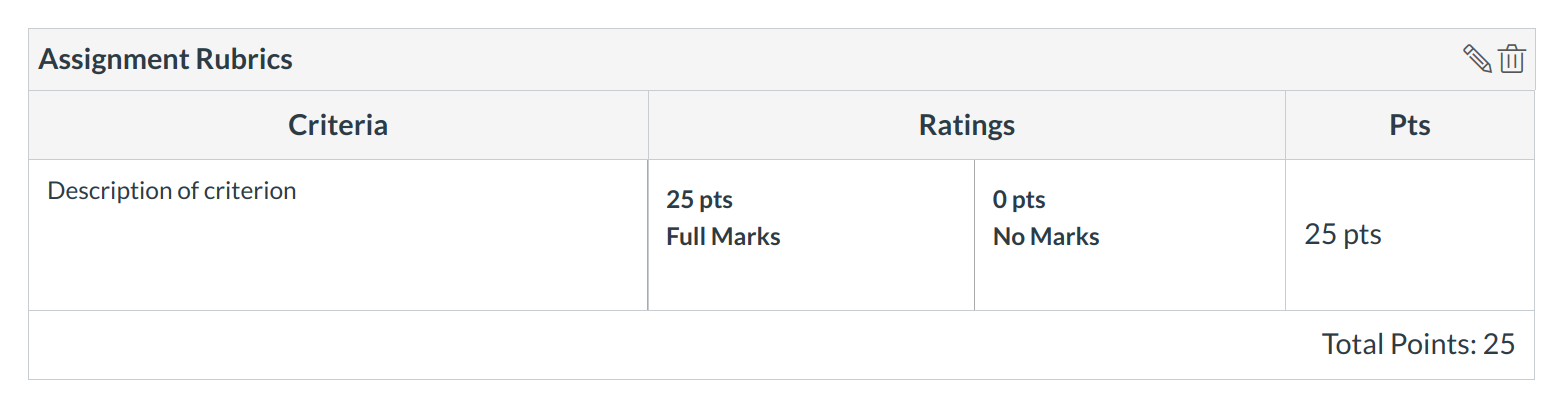Click the pencil icon to edit rubric
The image size is (1566, 414).
[1477, 60]
